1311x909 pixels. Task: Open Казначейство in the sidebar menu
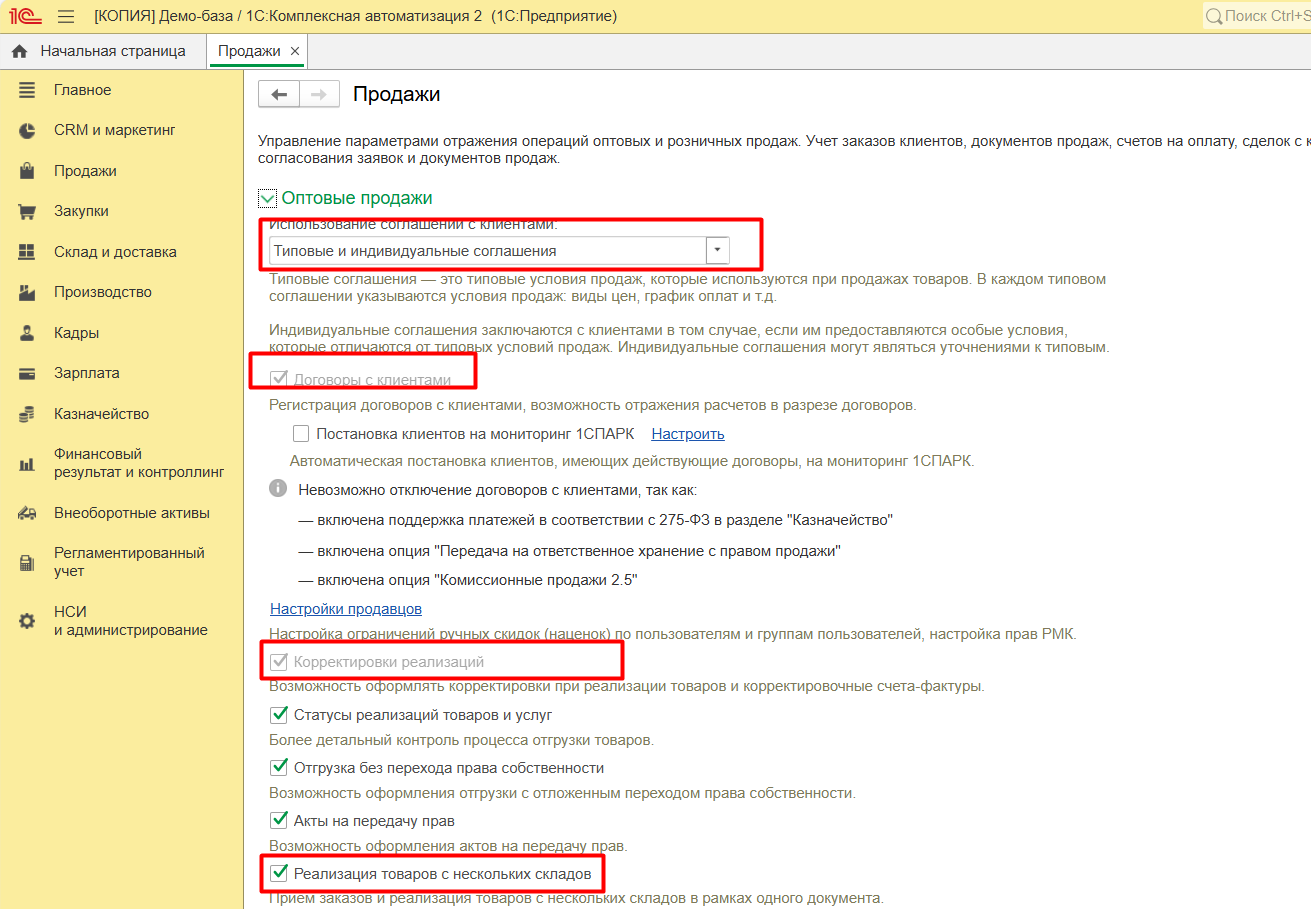(x=101, y=414)
